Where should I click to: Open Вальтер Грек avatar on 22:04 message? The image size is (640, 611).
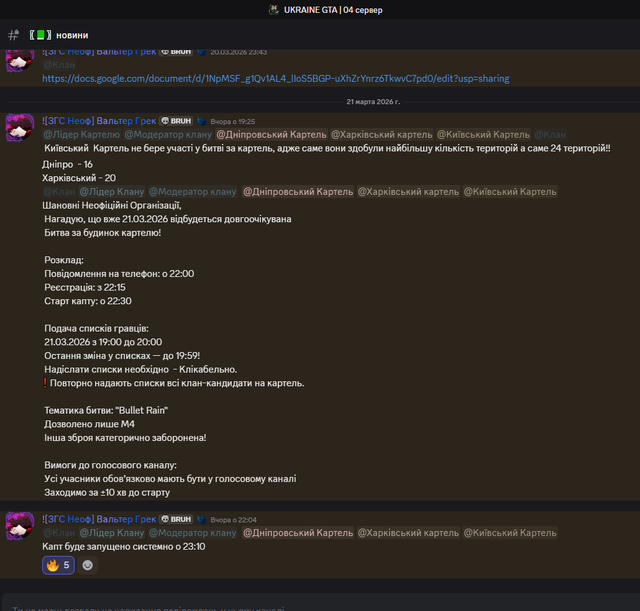coord(20,526)
